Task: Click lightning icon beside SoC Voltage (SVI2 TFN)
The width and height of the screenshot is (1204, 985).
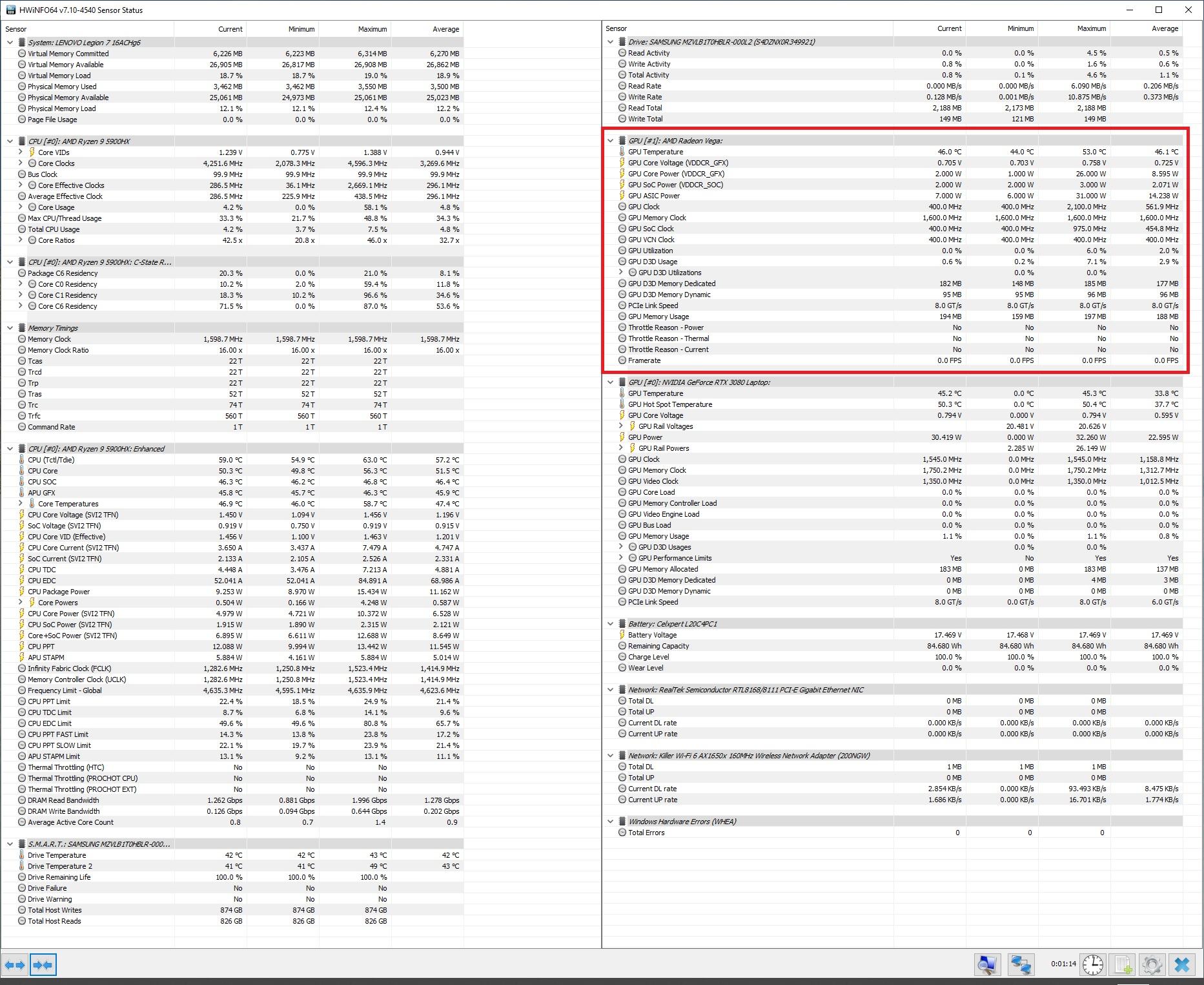Action: pyautogui.click(x=22, y=526)
